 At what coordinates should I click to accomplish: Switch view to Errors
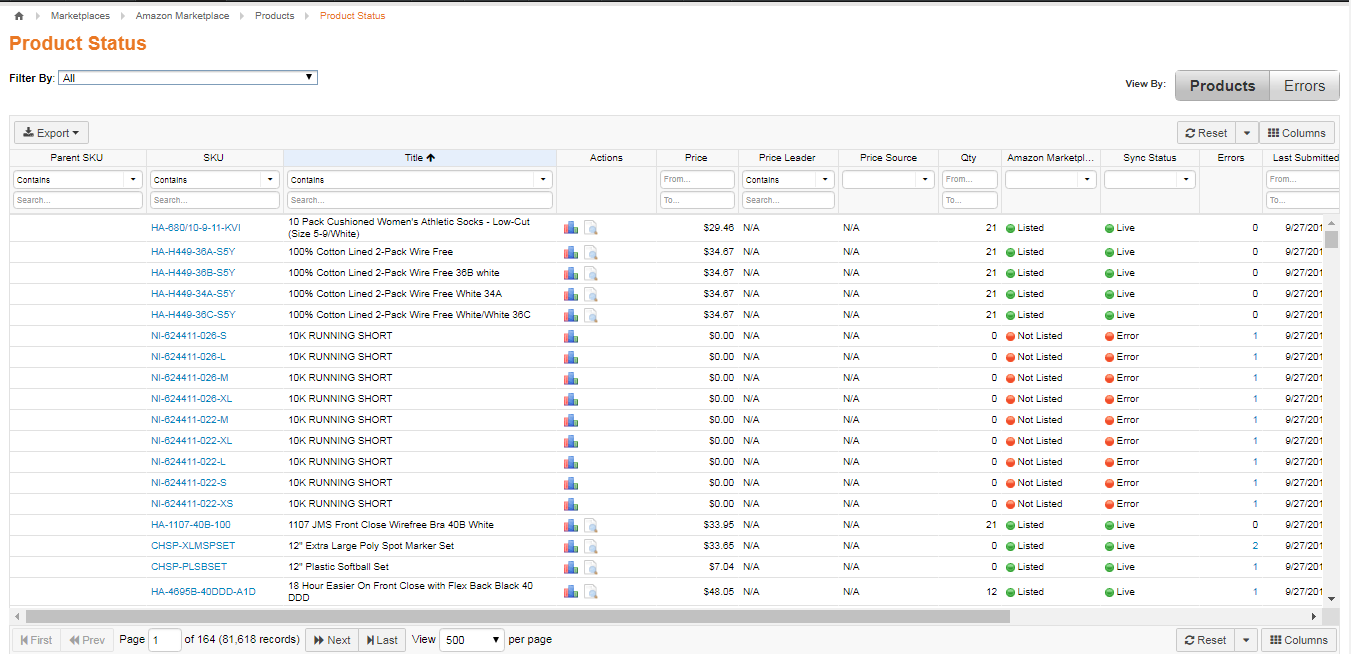1304,86
